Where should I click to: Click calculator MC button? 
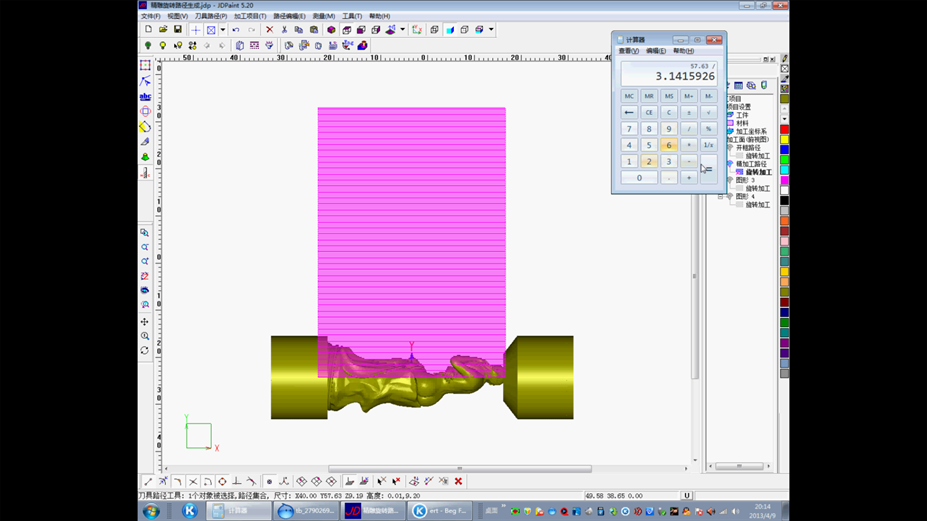point(629,96)
